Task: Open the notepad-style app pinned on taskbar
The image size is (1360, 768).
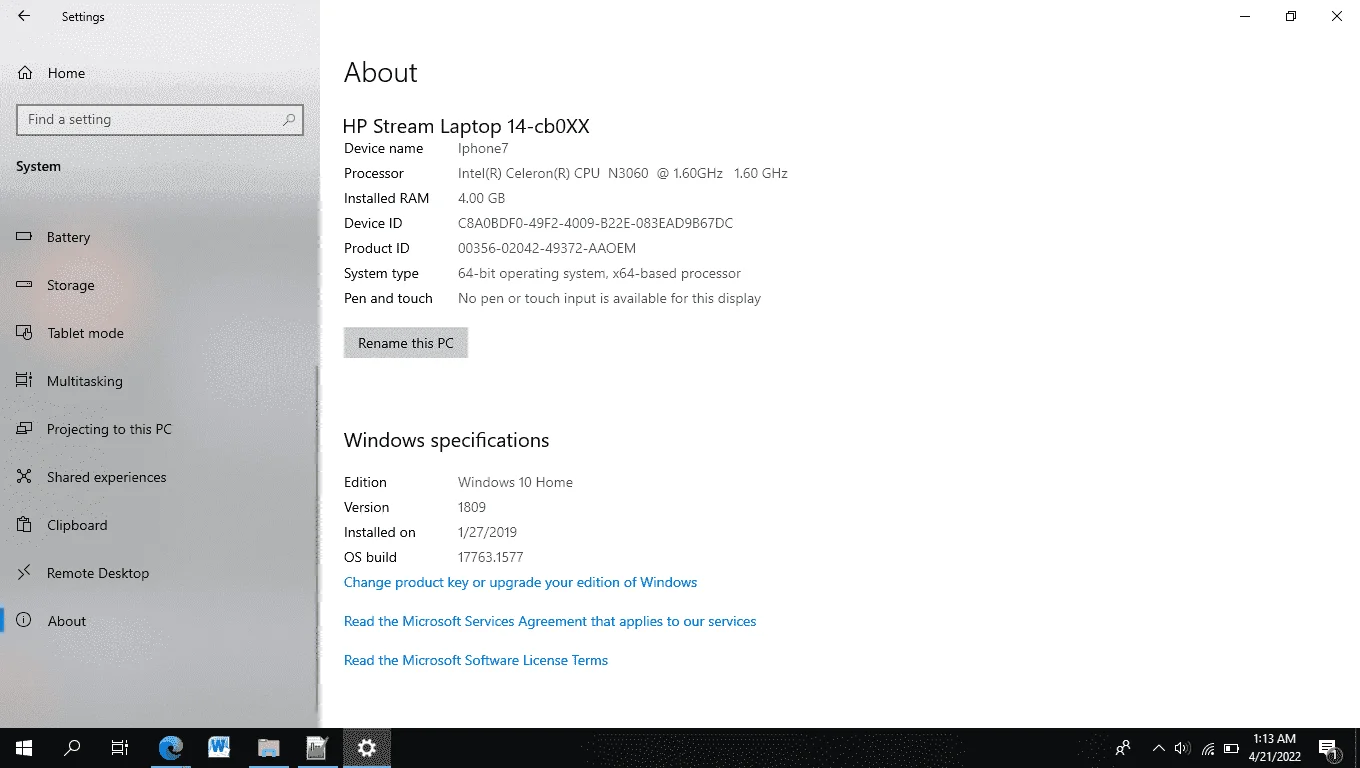Action: tap(317, 747)
